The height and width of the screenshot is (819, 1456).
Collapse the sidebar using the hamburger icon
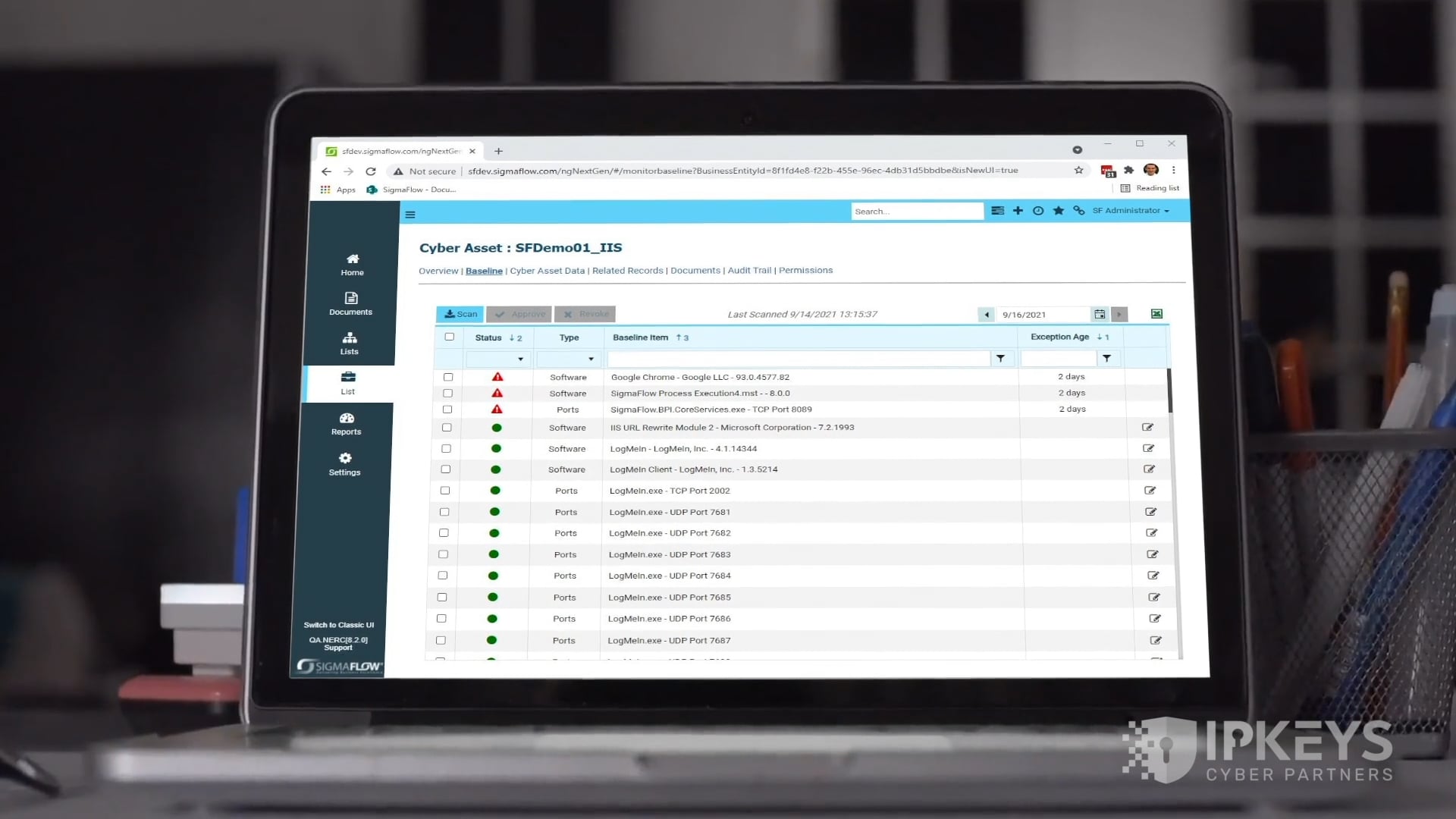(x=410, y=215)
